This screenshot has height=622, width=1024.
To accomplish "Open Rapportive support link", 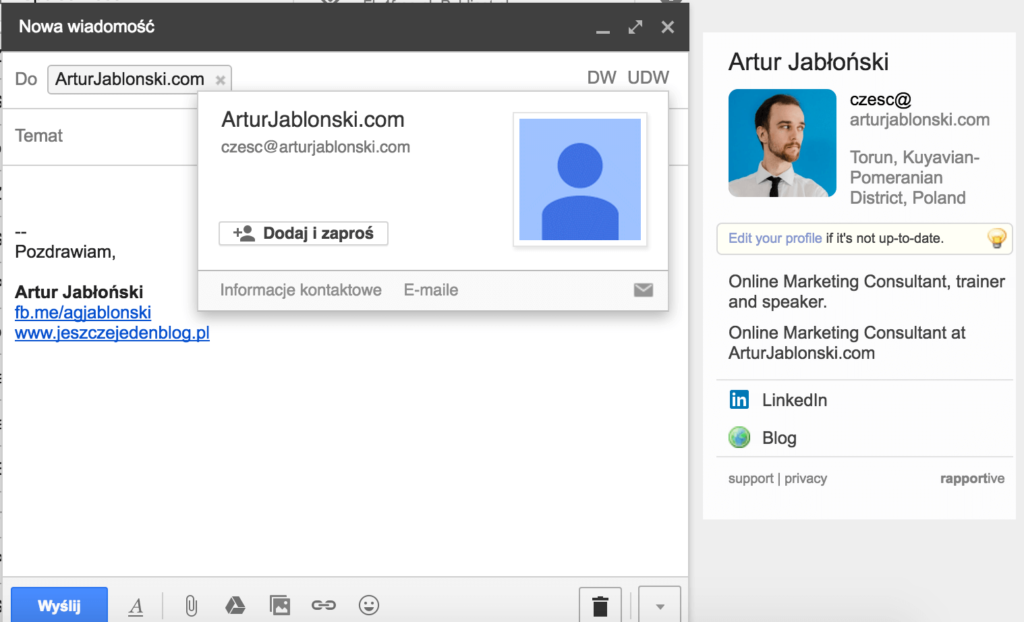I will point(750,479).
